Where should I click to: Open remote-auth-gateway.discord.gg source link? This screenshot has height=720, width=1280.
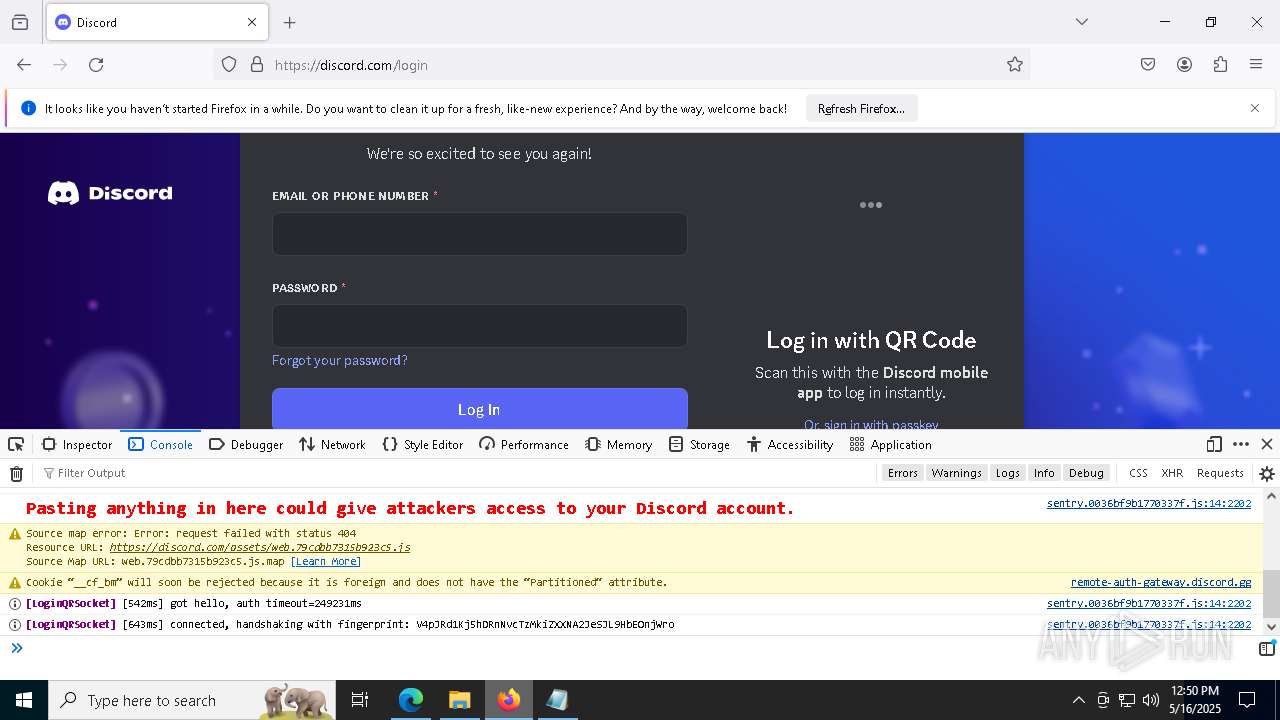pos(1161,582)
